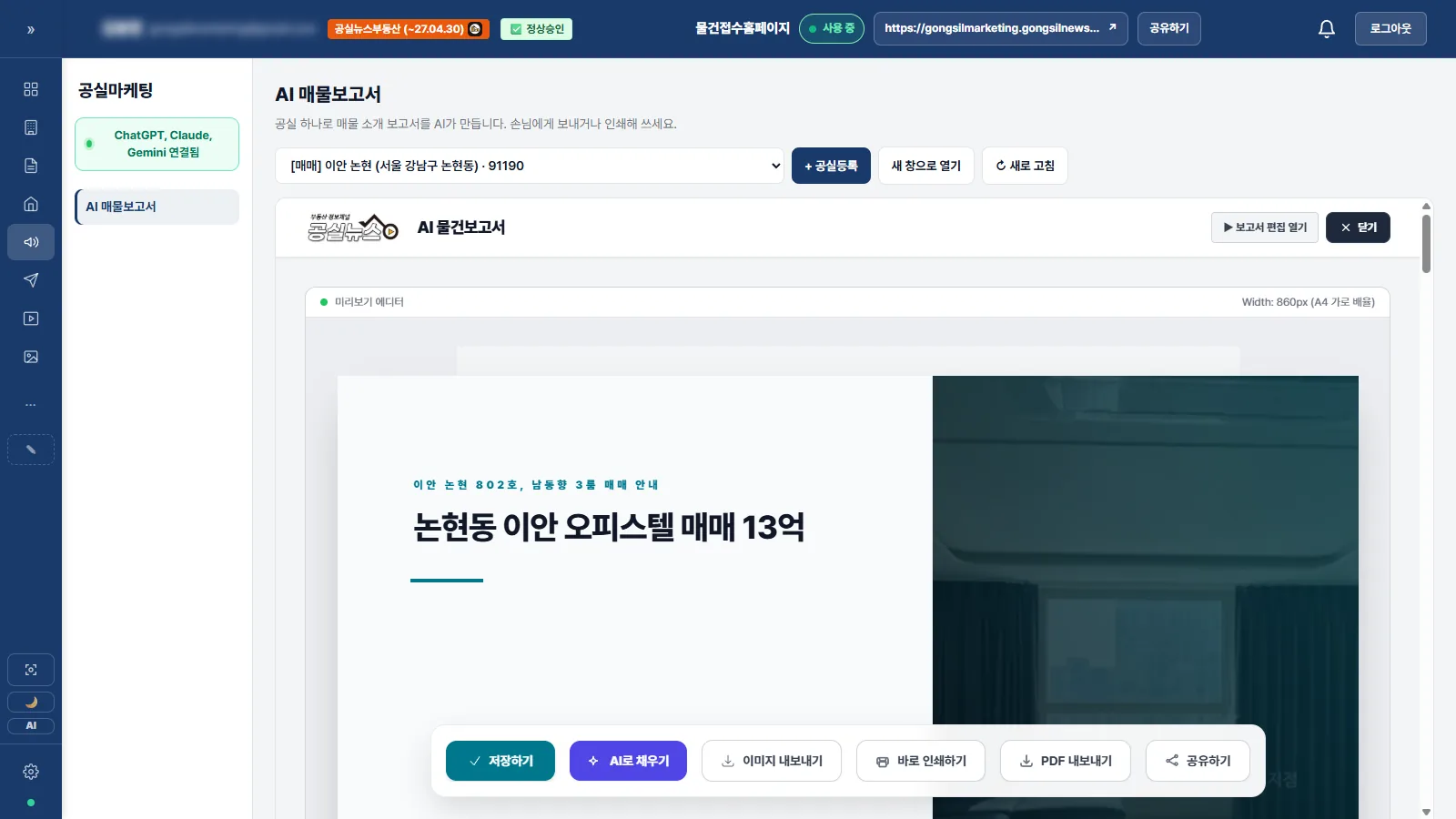Click the scrollbar up arrow

pyautogui.click(x=1426, y=206)
